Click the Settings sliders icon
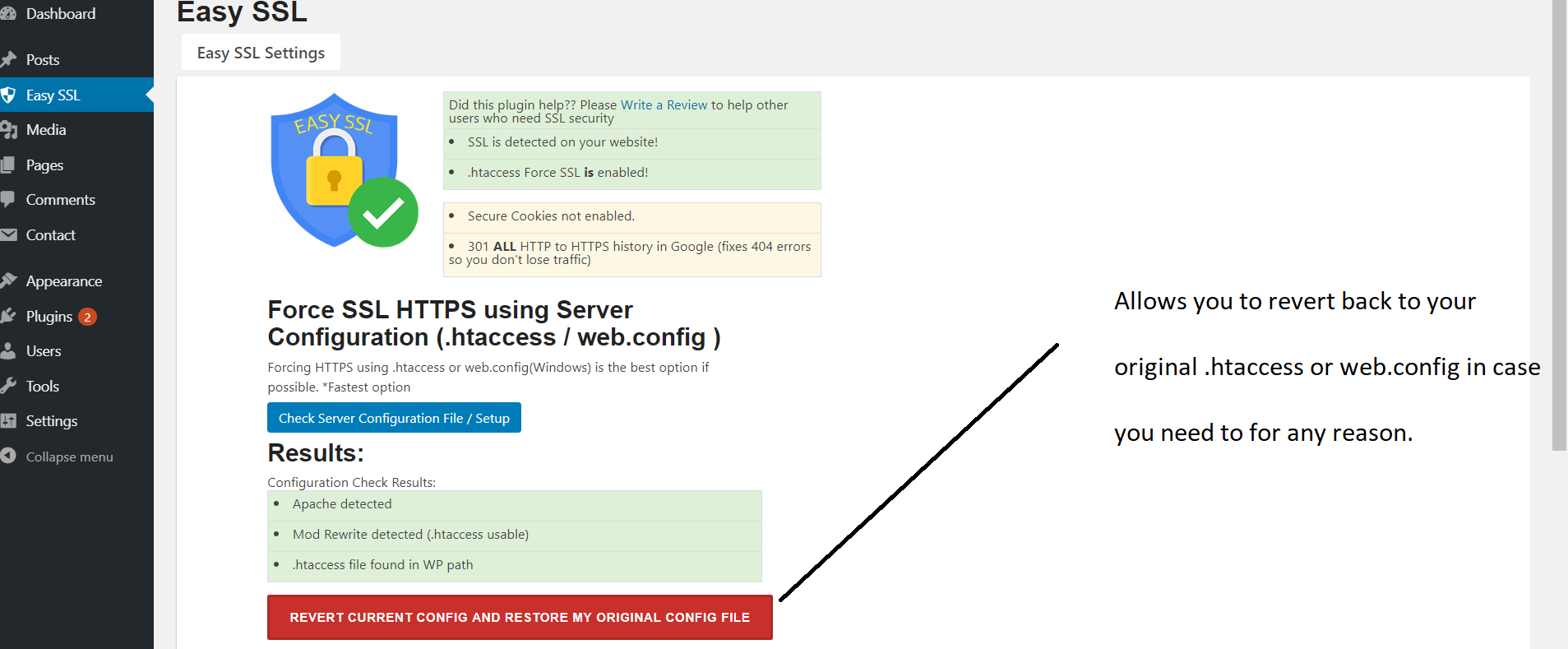 [x=8, y=421]
